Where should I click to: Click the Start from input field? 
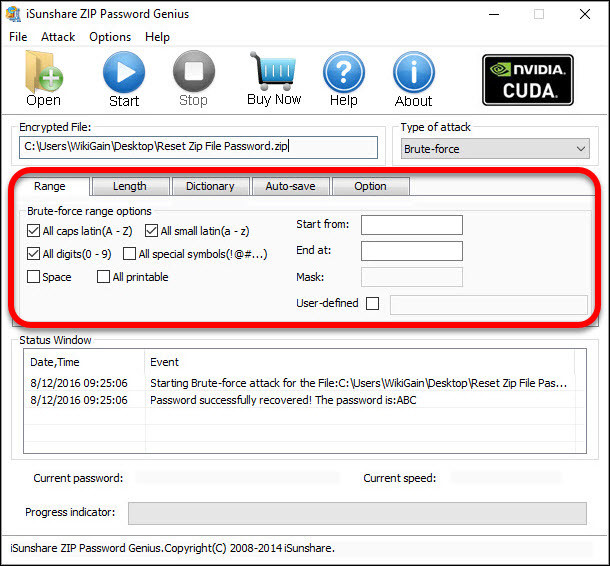click(412, 225)
